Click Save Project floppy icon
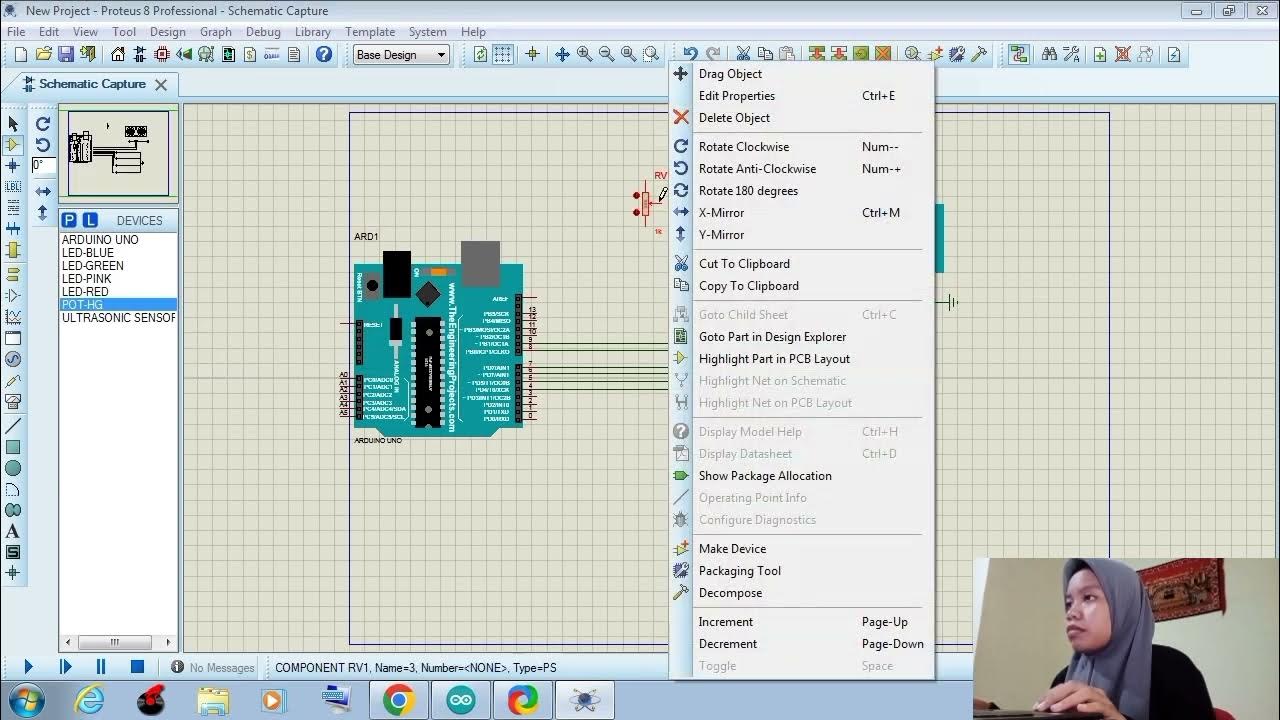1280x720 pixels. tap(66, 54)
